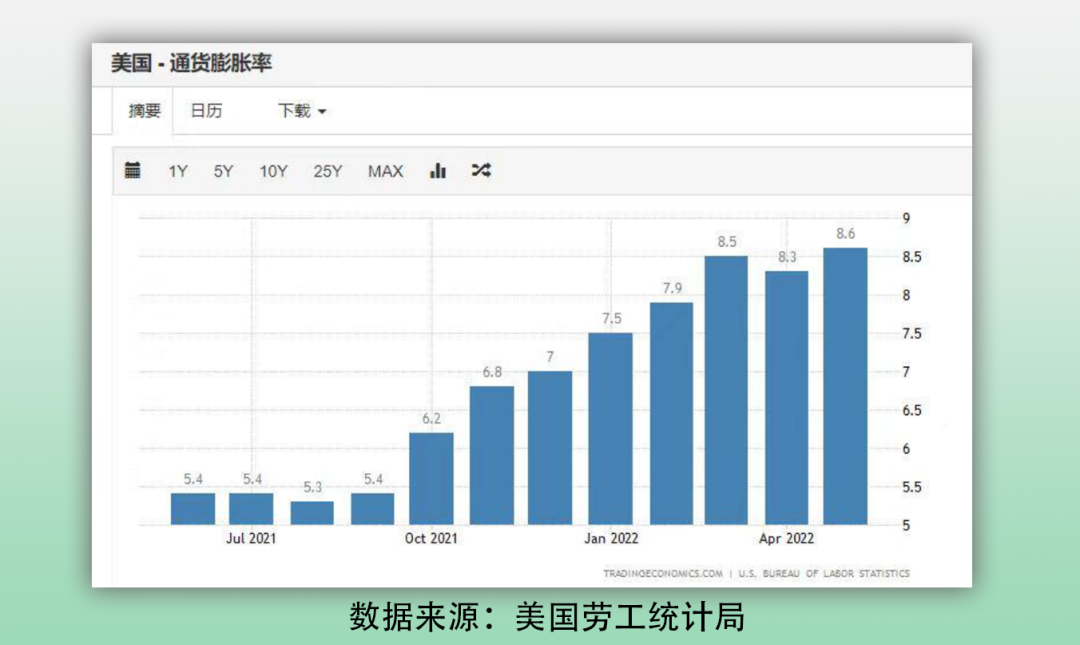Click the Jul 2021 axis label

point(251,538)
